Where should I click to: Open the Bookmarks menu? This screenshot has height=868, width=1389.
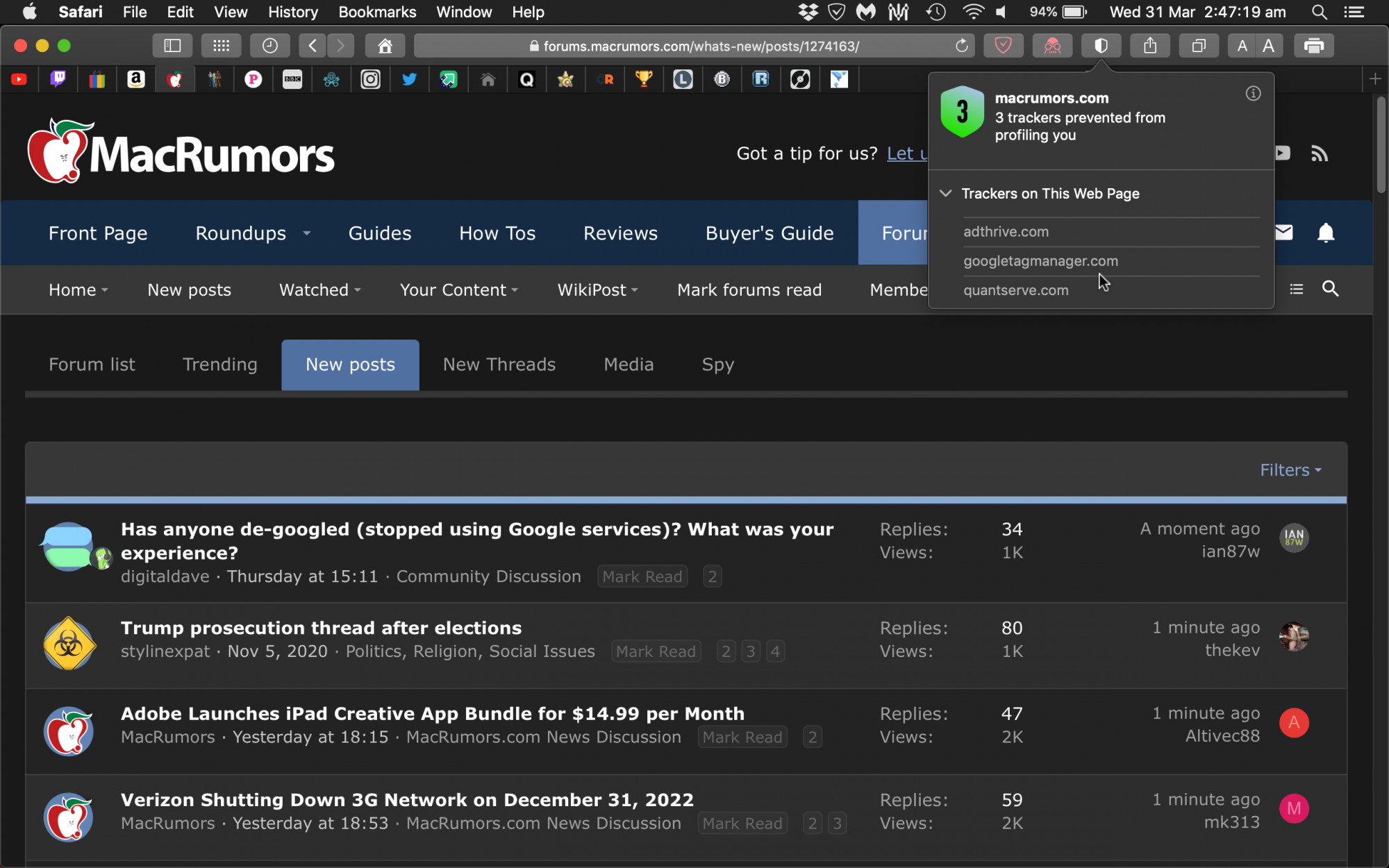[377, 12]
